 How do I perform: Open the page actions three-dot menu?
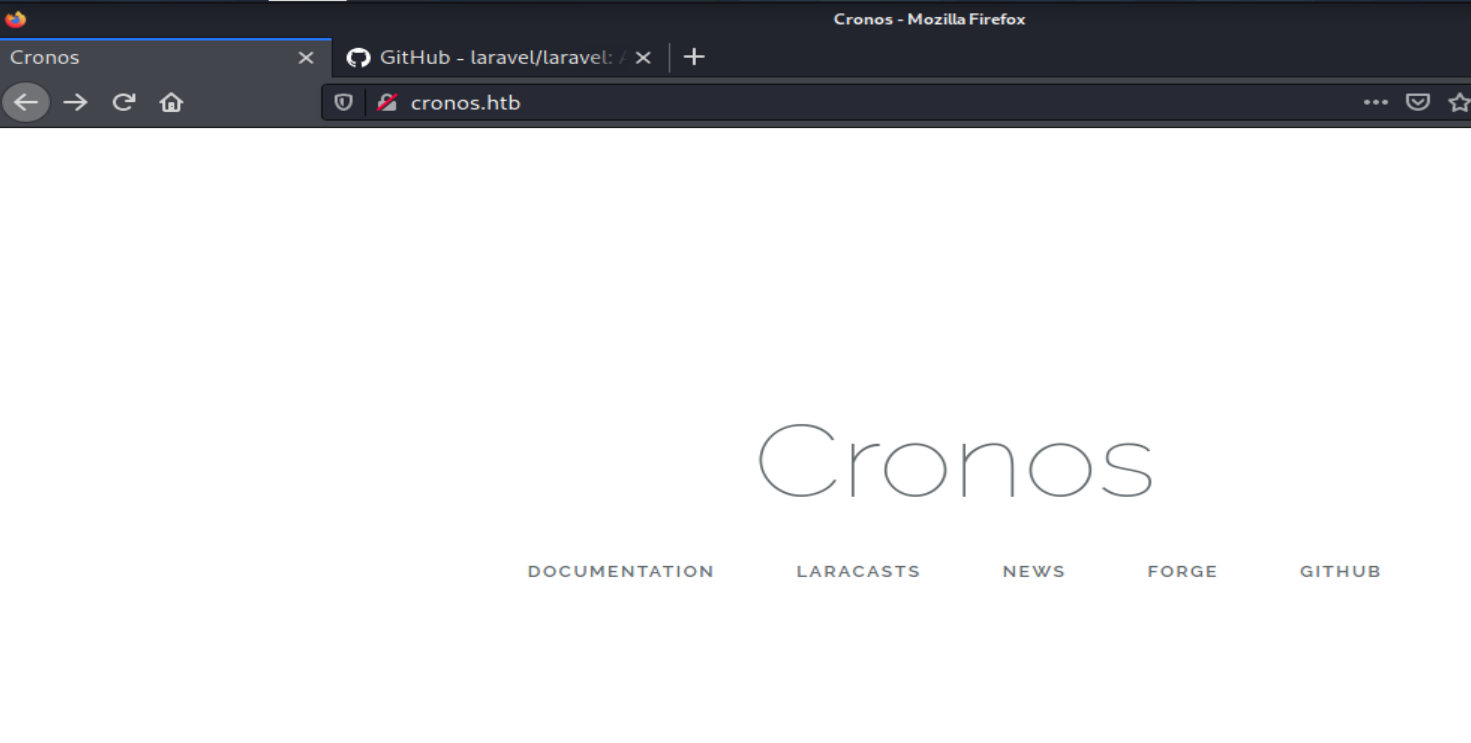point(1376,102)
